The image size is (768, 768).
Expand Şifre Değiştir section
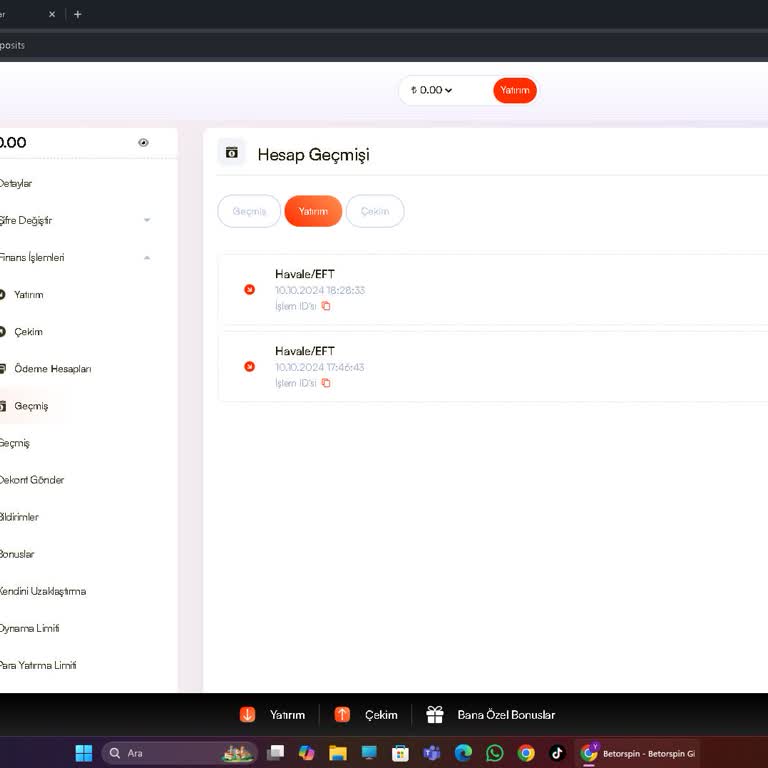147,220
